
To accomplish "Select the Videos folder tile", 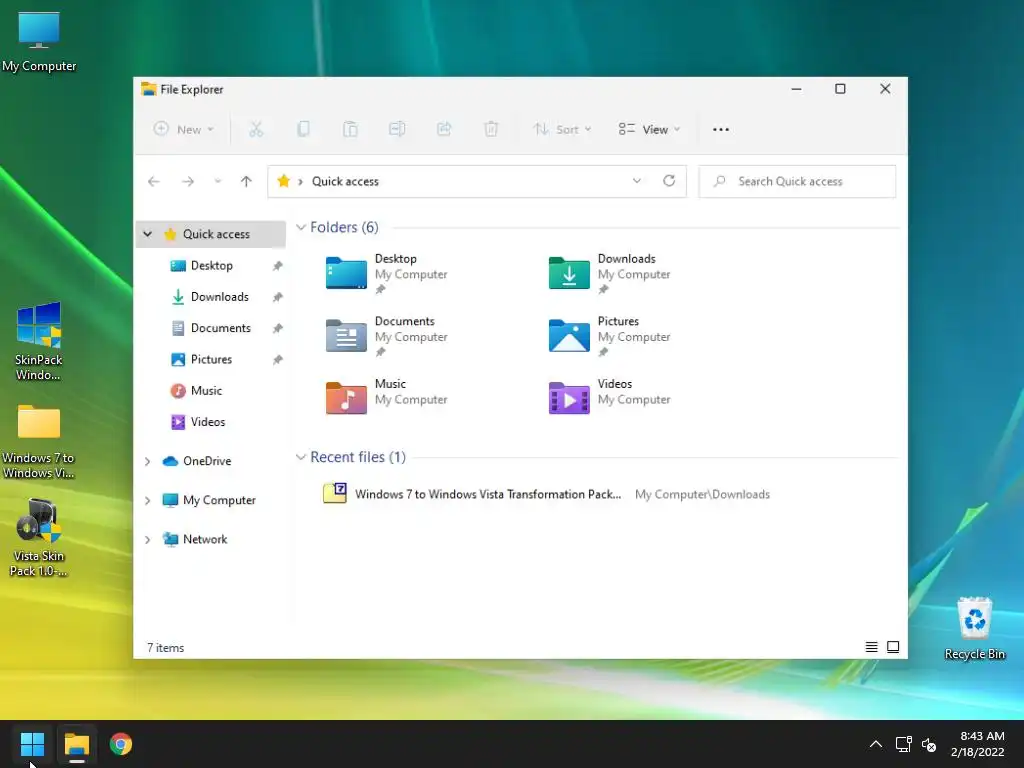I will [609, 396].
